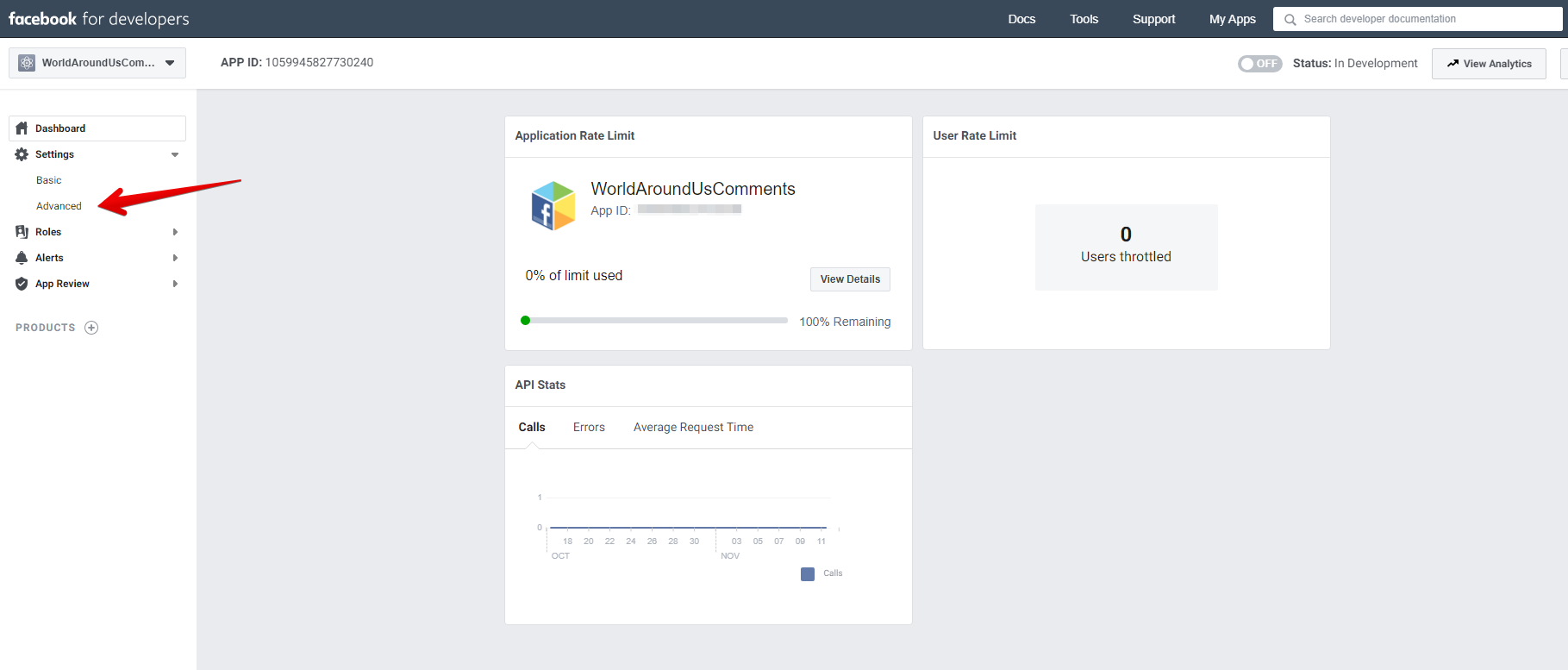
Task: Click the Alerts bell icon
Action: (x=22, y=258)
